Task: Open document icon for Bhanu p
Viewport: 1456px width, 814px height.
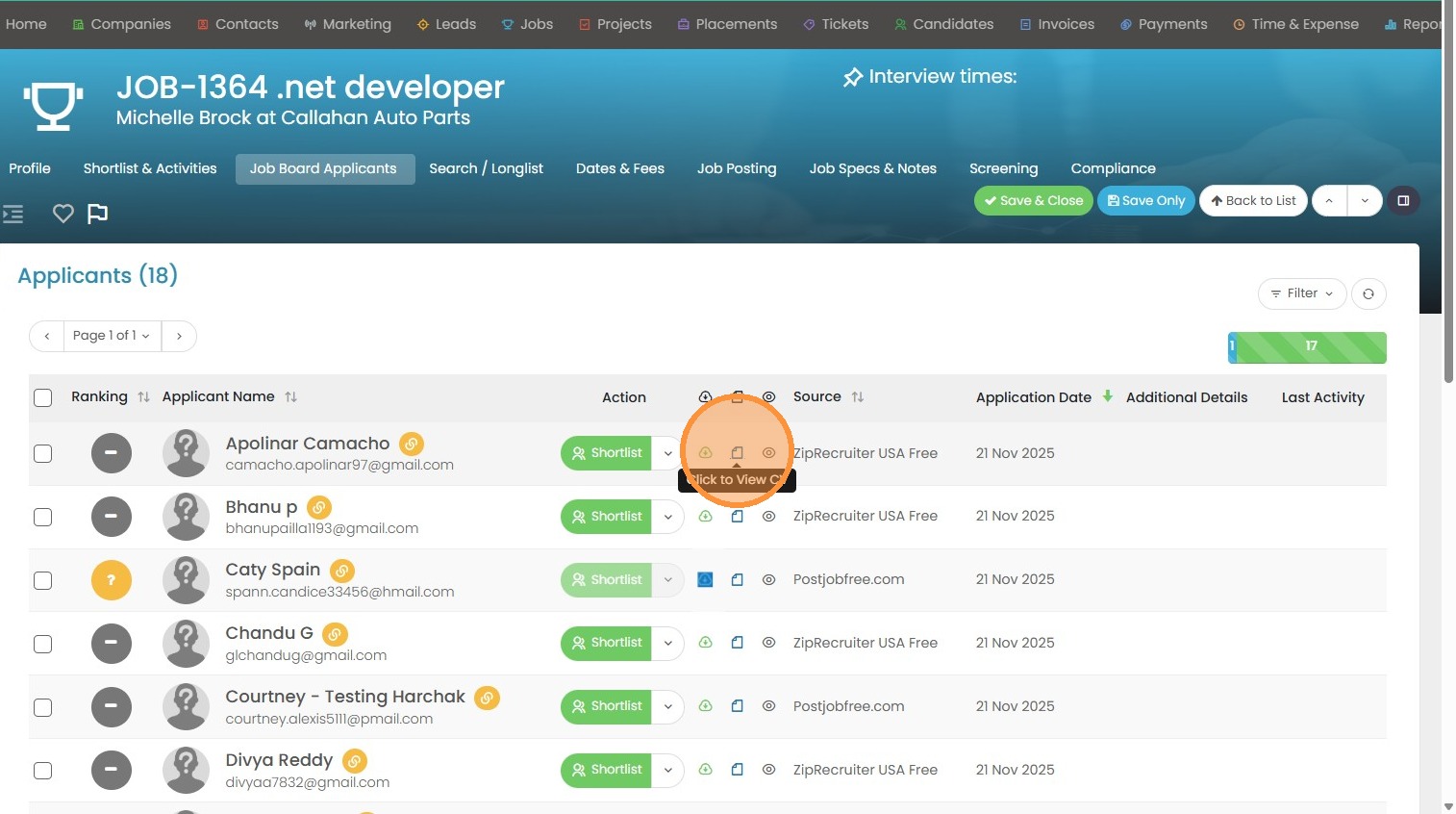Action: (737, 517)
